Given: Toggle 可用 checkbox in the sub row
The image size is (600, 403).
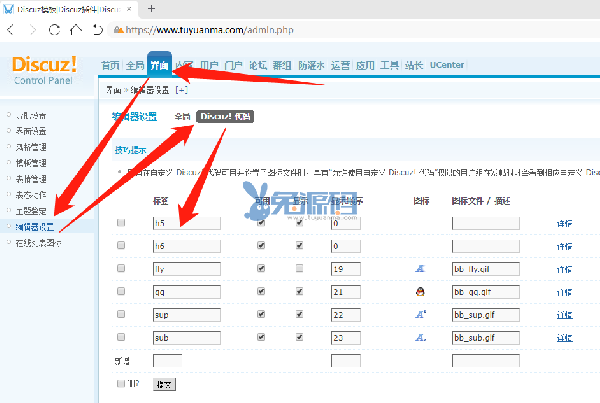Looking at the screenshot, I should click(261, 337).
